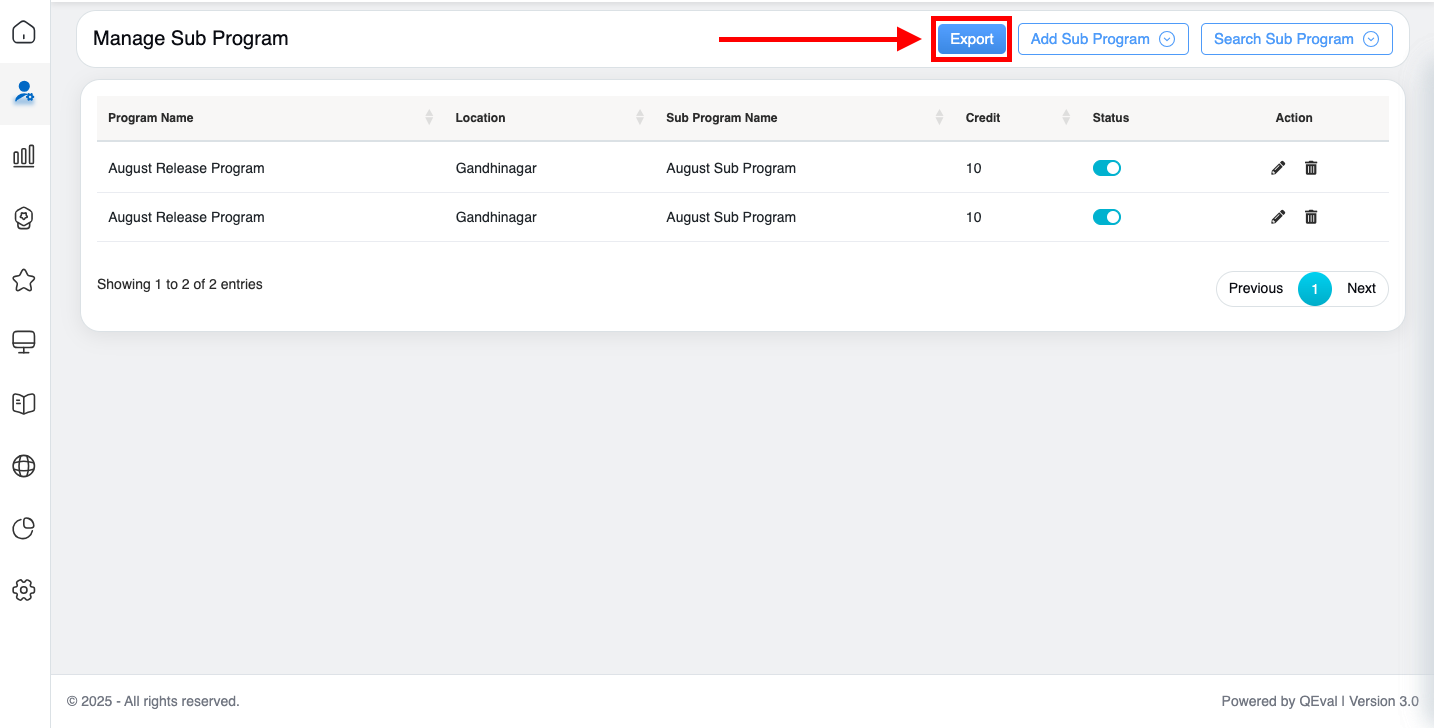1434x728 pixels.
Task: Sort by Program Name column
Action: point(151,118)
